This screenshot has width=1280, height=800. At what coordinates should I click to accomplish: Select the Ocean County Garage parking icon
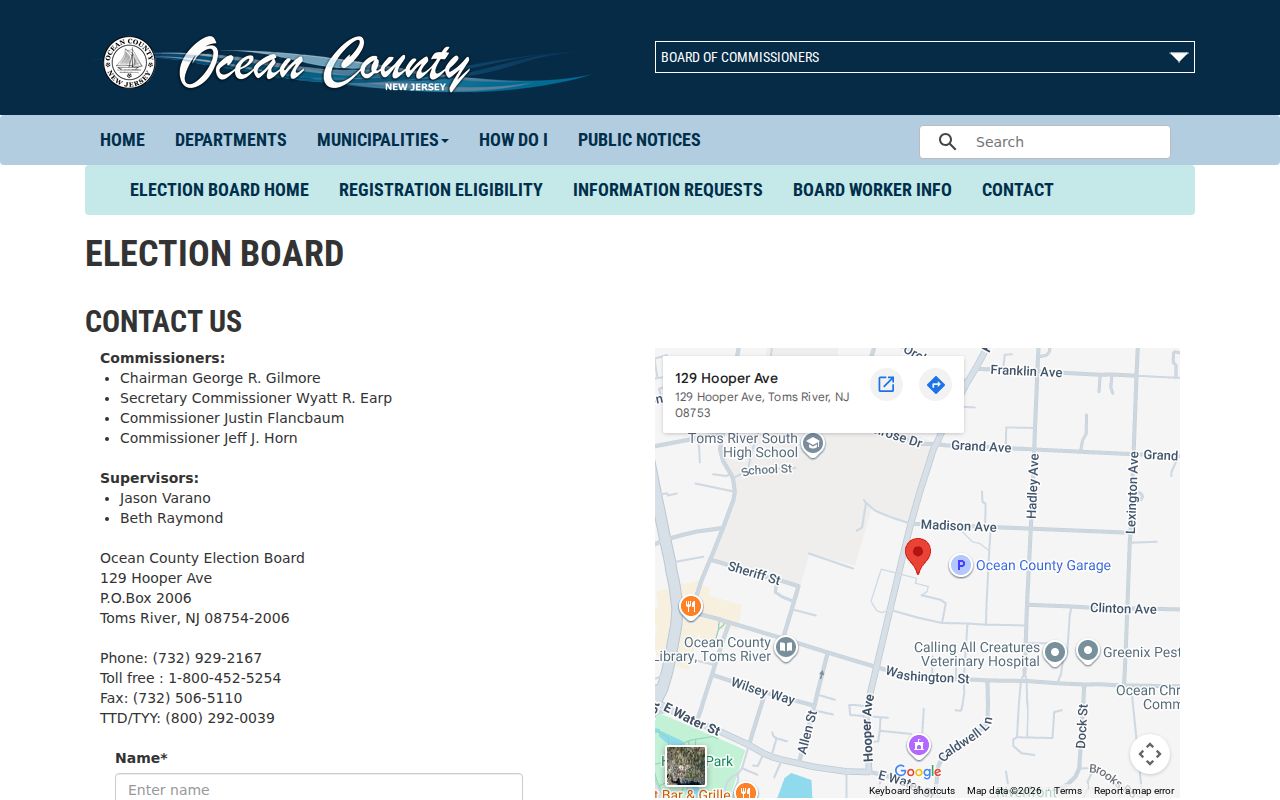(960, 566)
